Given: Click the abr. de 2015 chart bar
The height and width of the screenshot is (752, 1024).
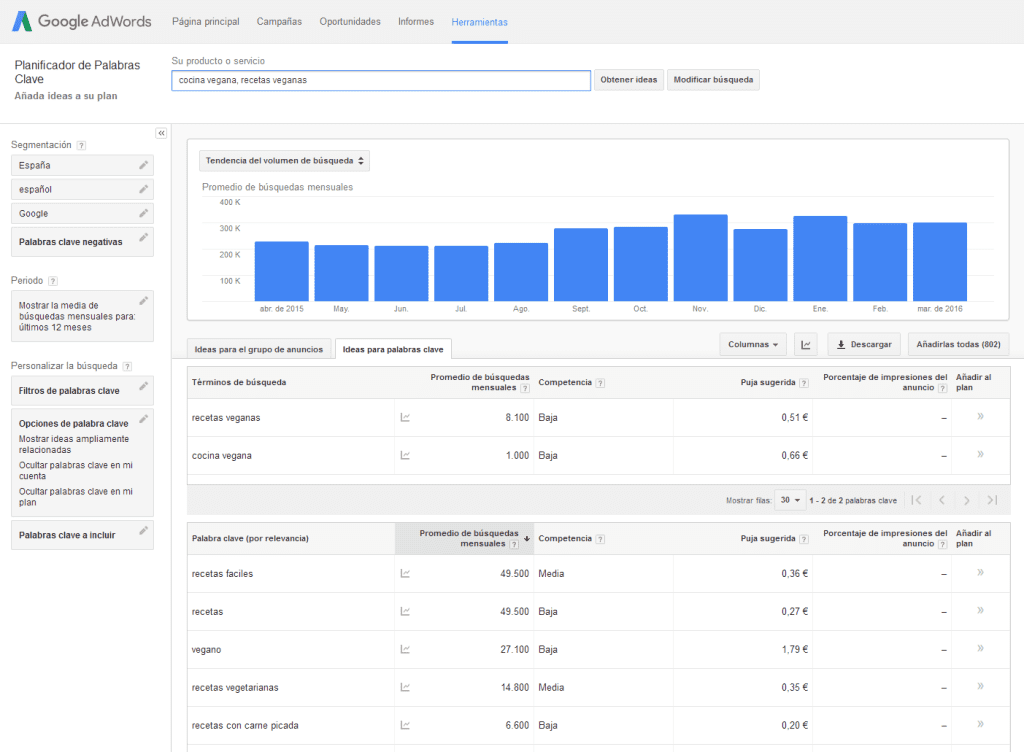Looking at the screenshot, I should coord(281,272).
